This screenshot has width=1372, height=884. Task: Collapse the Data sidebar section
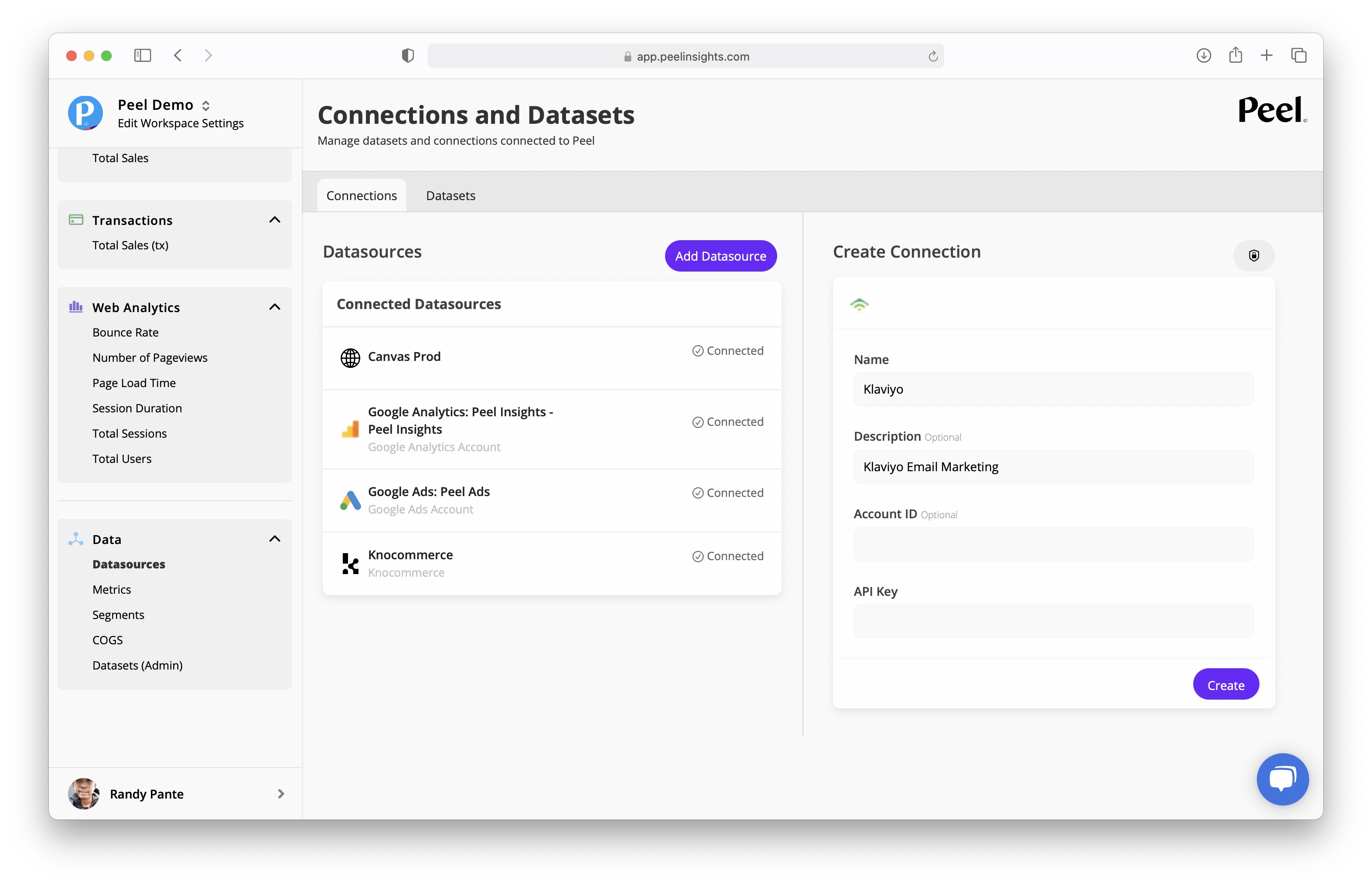pos(274,539)
